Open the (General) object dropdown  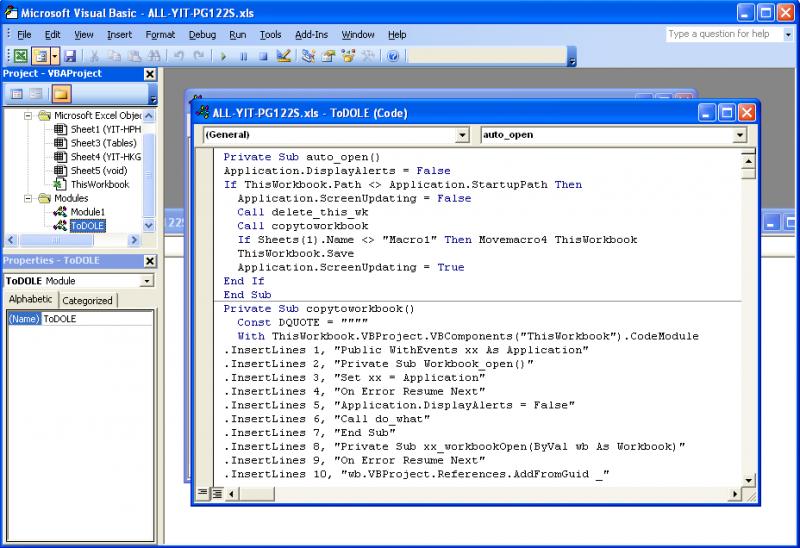[462, 135]
